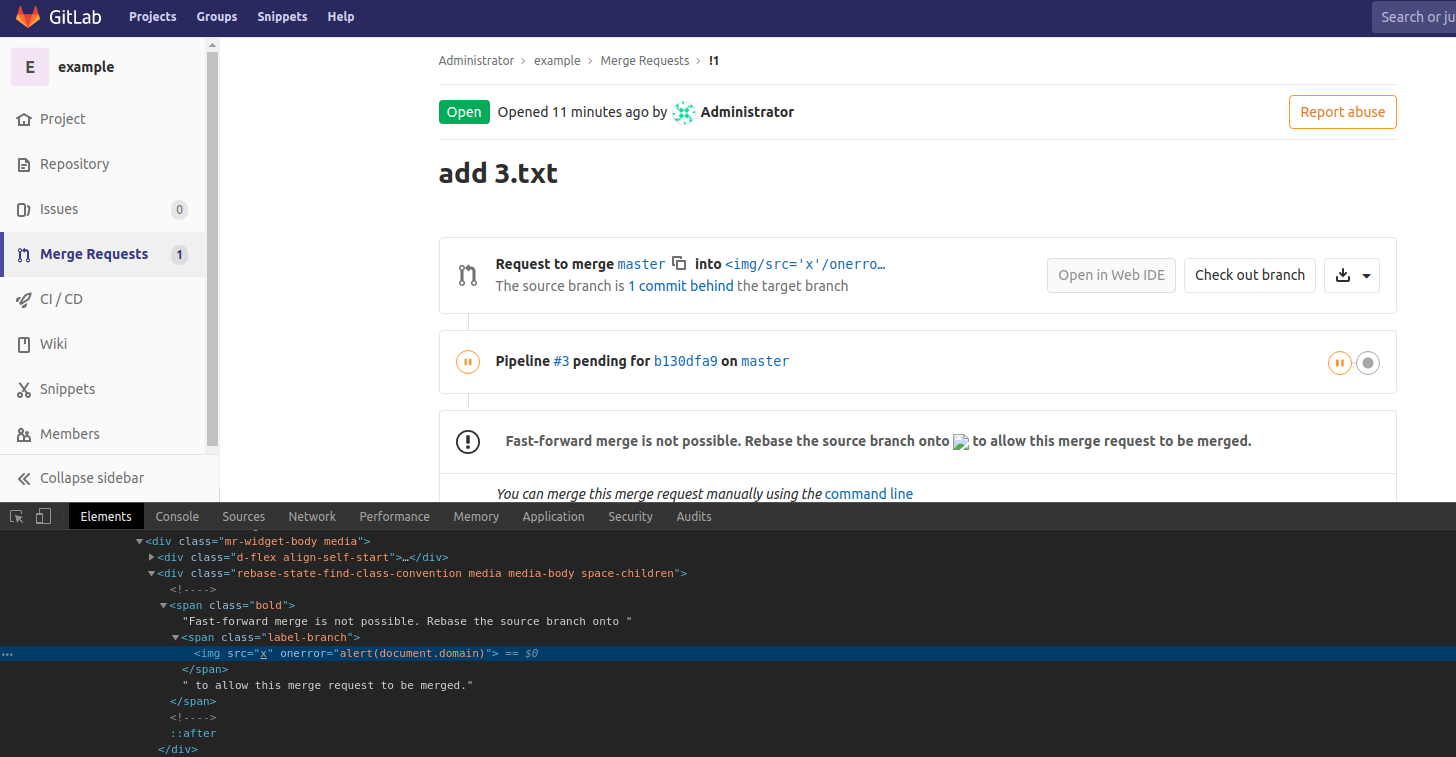Open the Groups menu in top navigation
Screen dimensions: 1456x757
click(216, 17)
